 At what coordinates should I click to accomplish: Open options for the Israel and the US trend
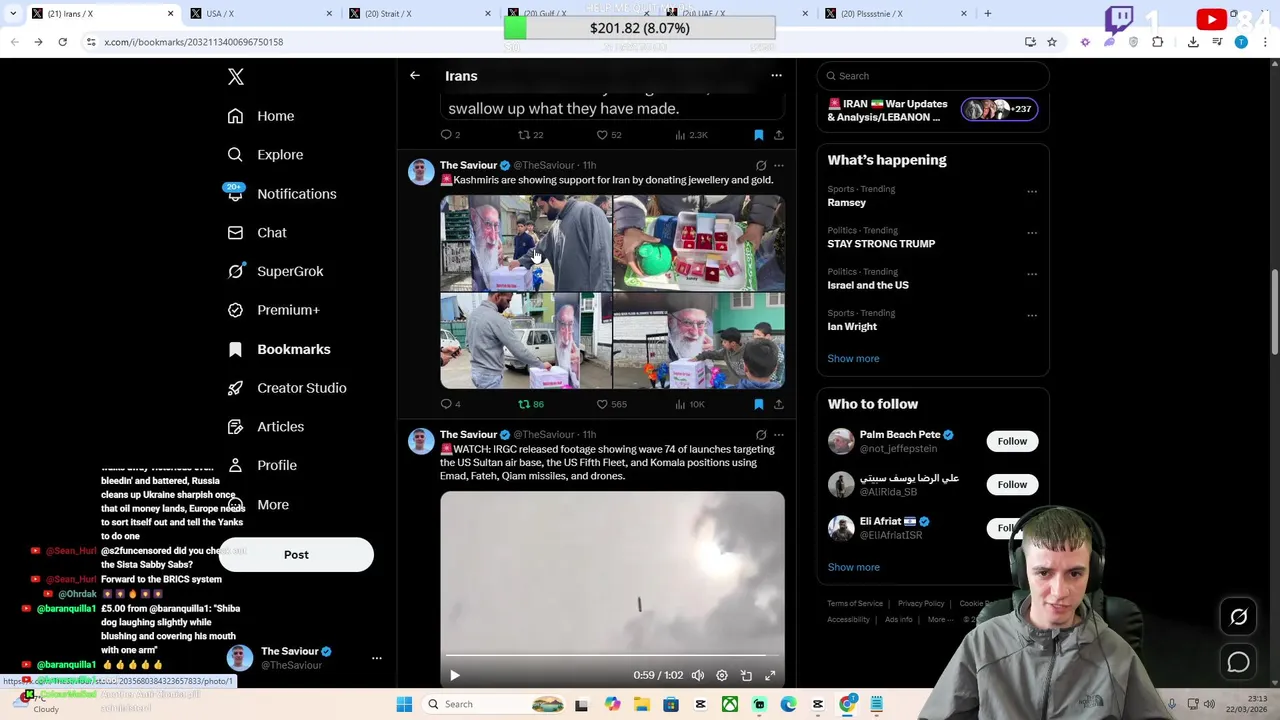tap(1032, 274)
